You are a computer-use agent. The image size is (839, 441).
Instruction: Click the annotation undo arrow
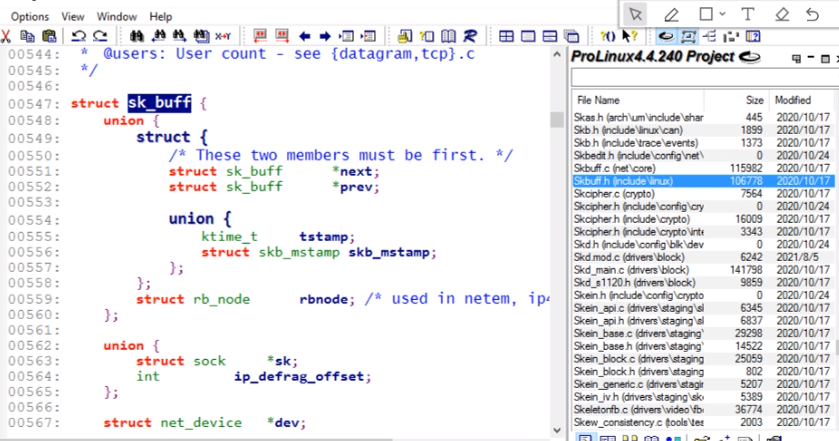812,14
